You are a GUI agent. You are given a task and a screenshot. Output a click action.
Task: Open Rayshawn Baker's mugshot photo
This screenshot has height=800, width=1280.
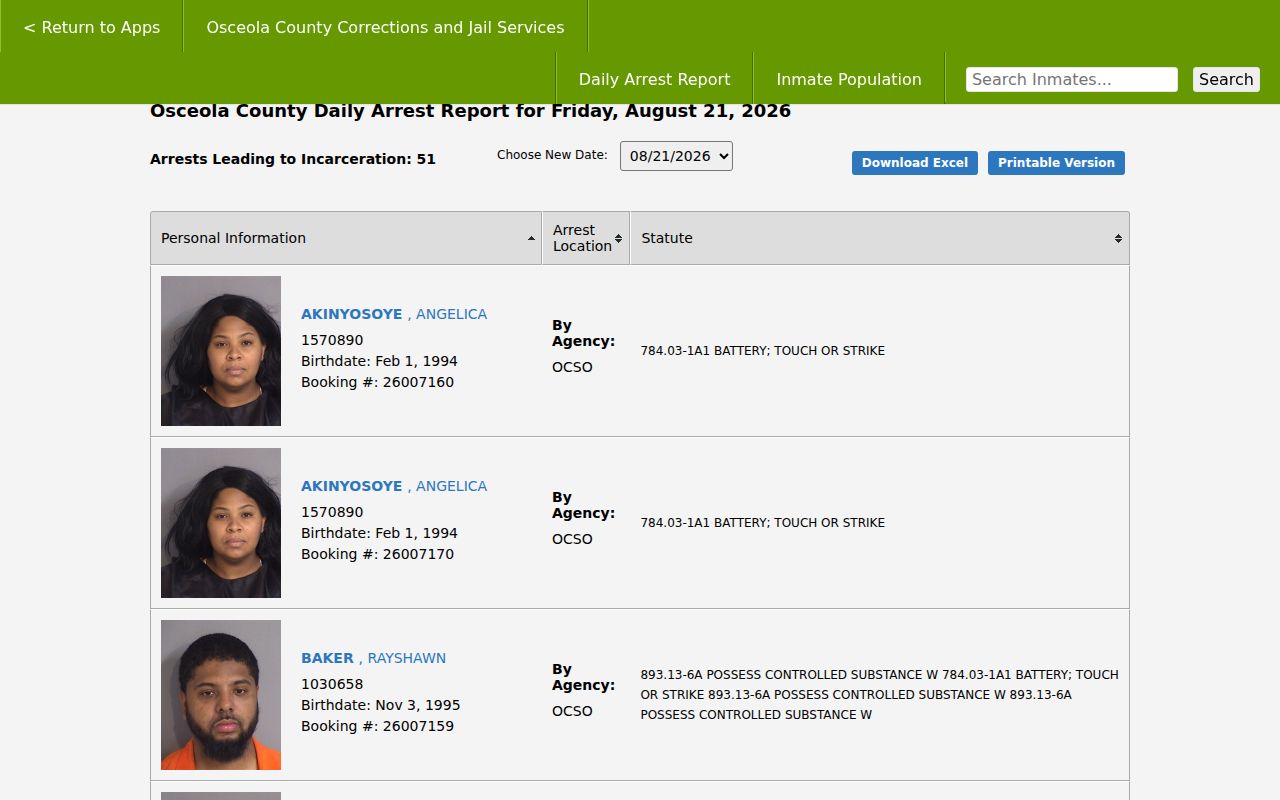[x=221, y=695]
